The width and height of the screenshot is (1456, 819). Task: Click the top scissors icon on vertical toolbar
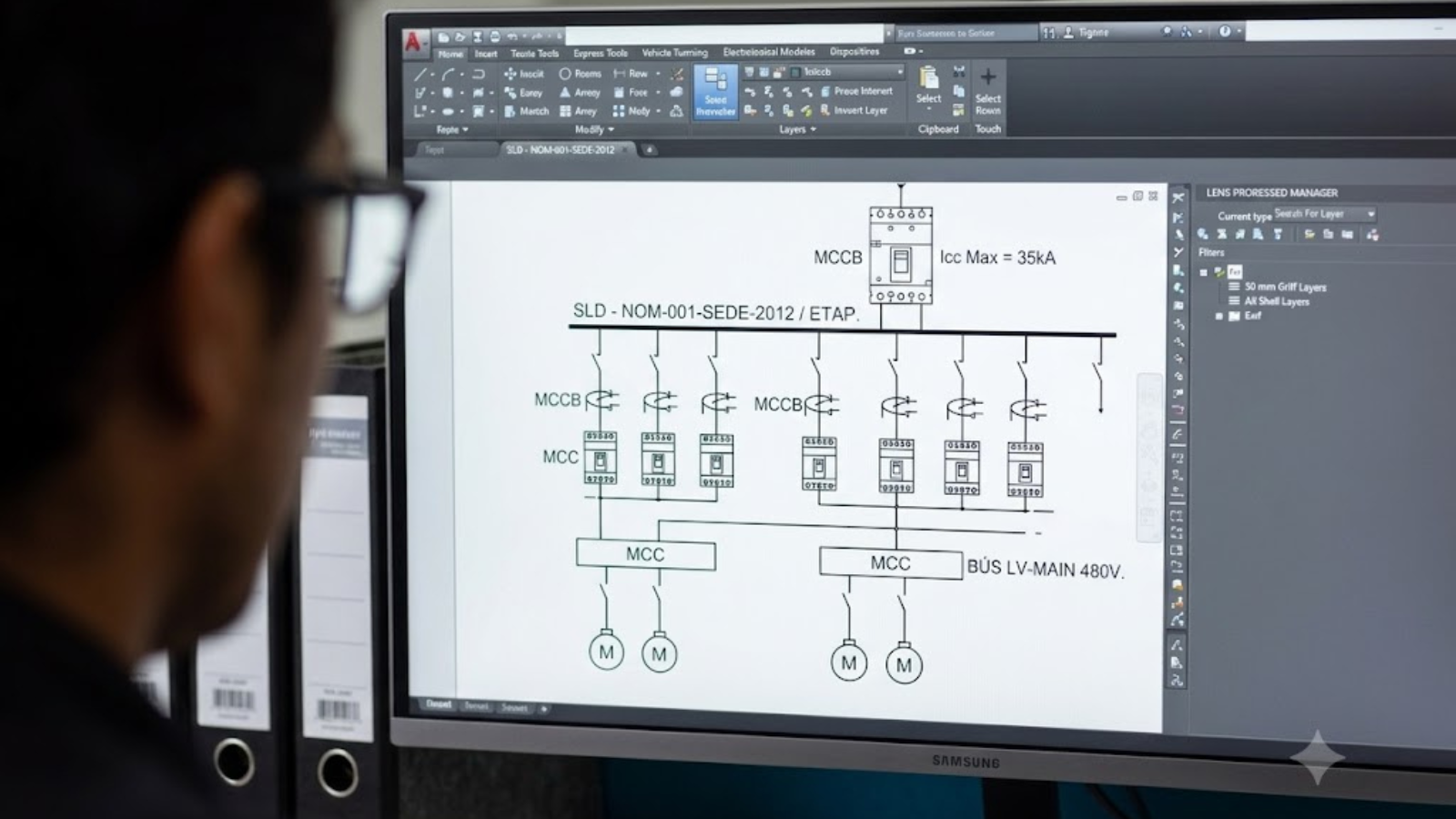[x=1178, y=197]
